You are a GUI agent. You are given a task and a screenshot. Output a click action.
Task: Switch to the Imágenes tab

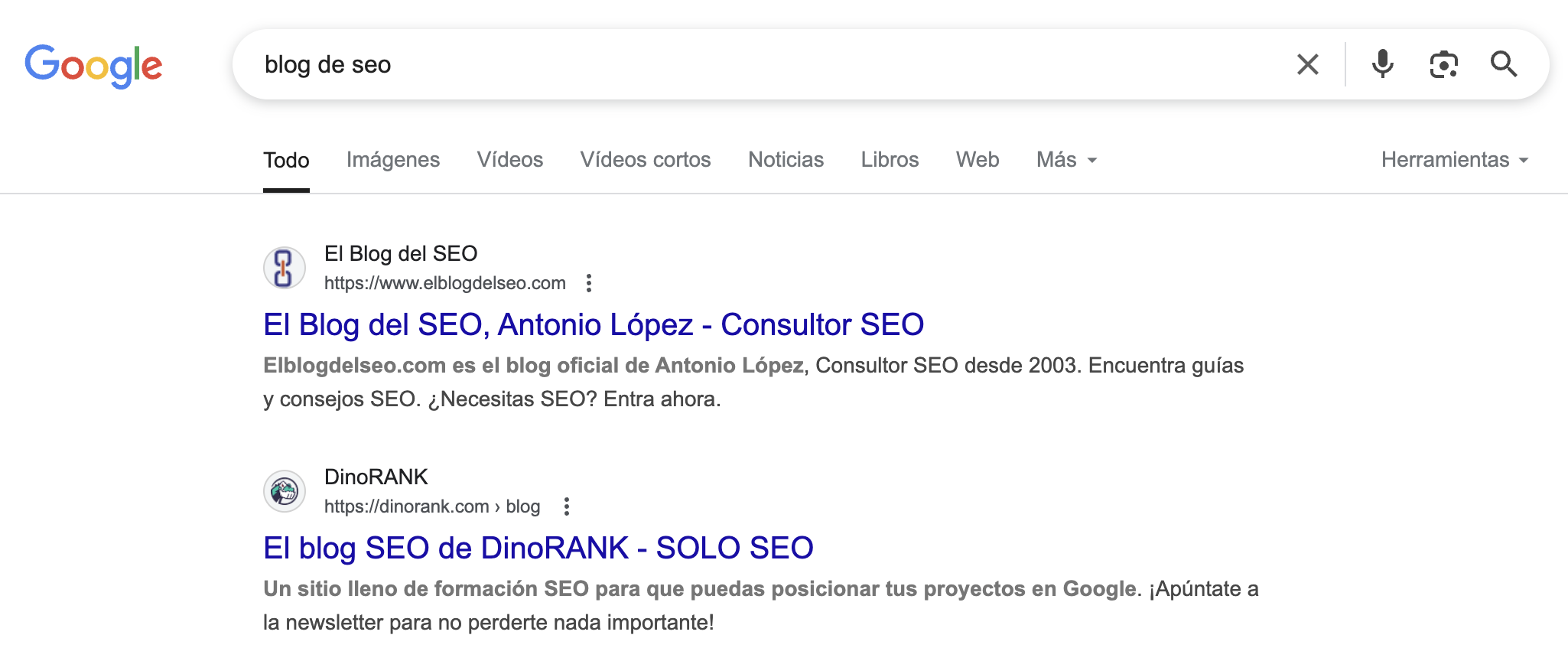[x=393, y=160]
